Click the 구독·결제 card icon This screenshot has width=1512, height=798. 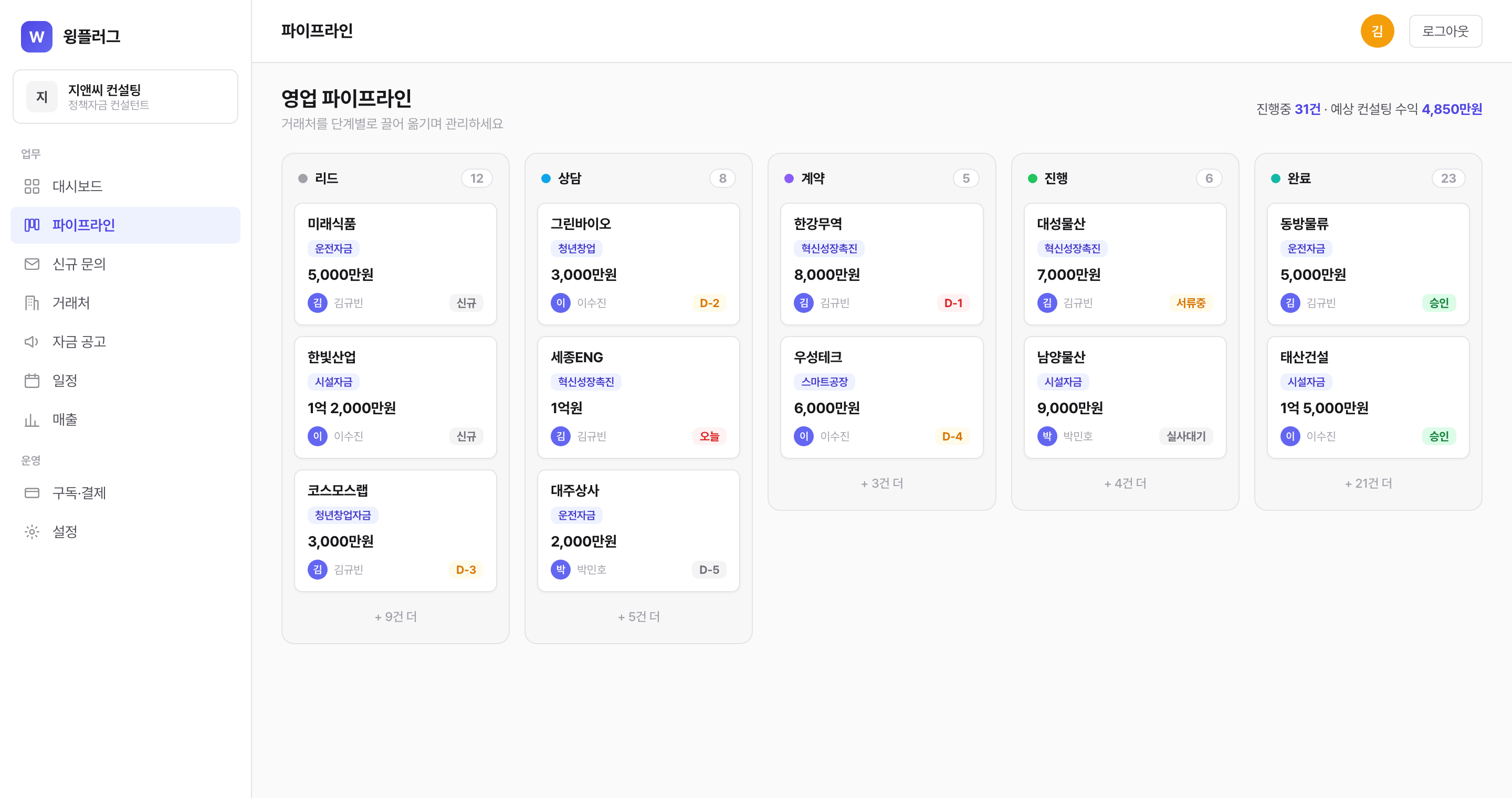click(31, 493)
